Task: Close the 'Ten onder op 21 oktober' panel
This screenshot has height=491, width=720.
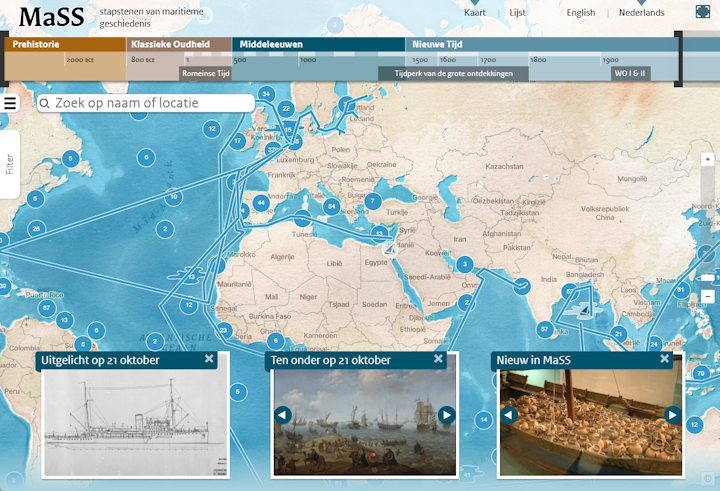Action: [439, 359]
